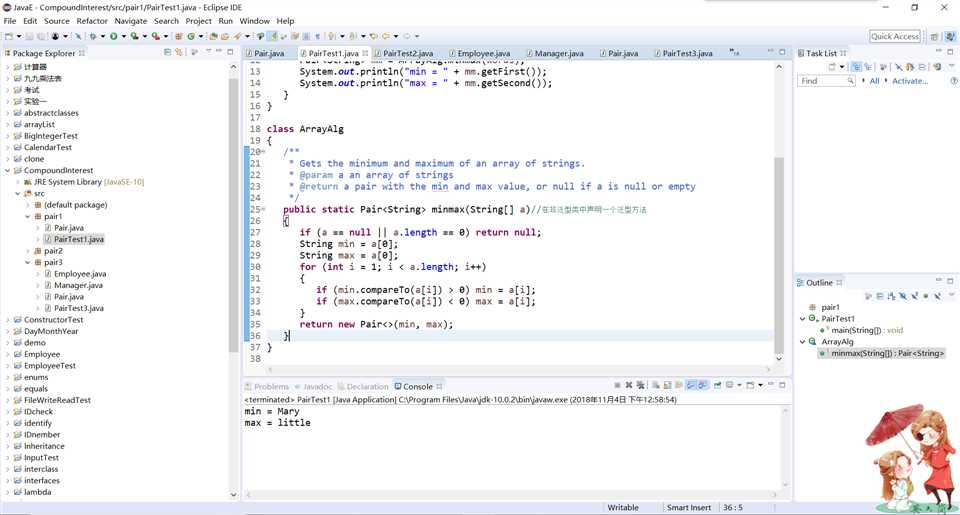Click the green Run button in toolbar

point(113,37)
